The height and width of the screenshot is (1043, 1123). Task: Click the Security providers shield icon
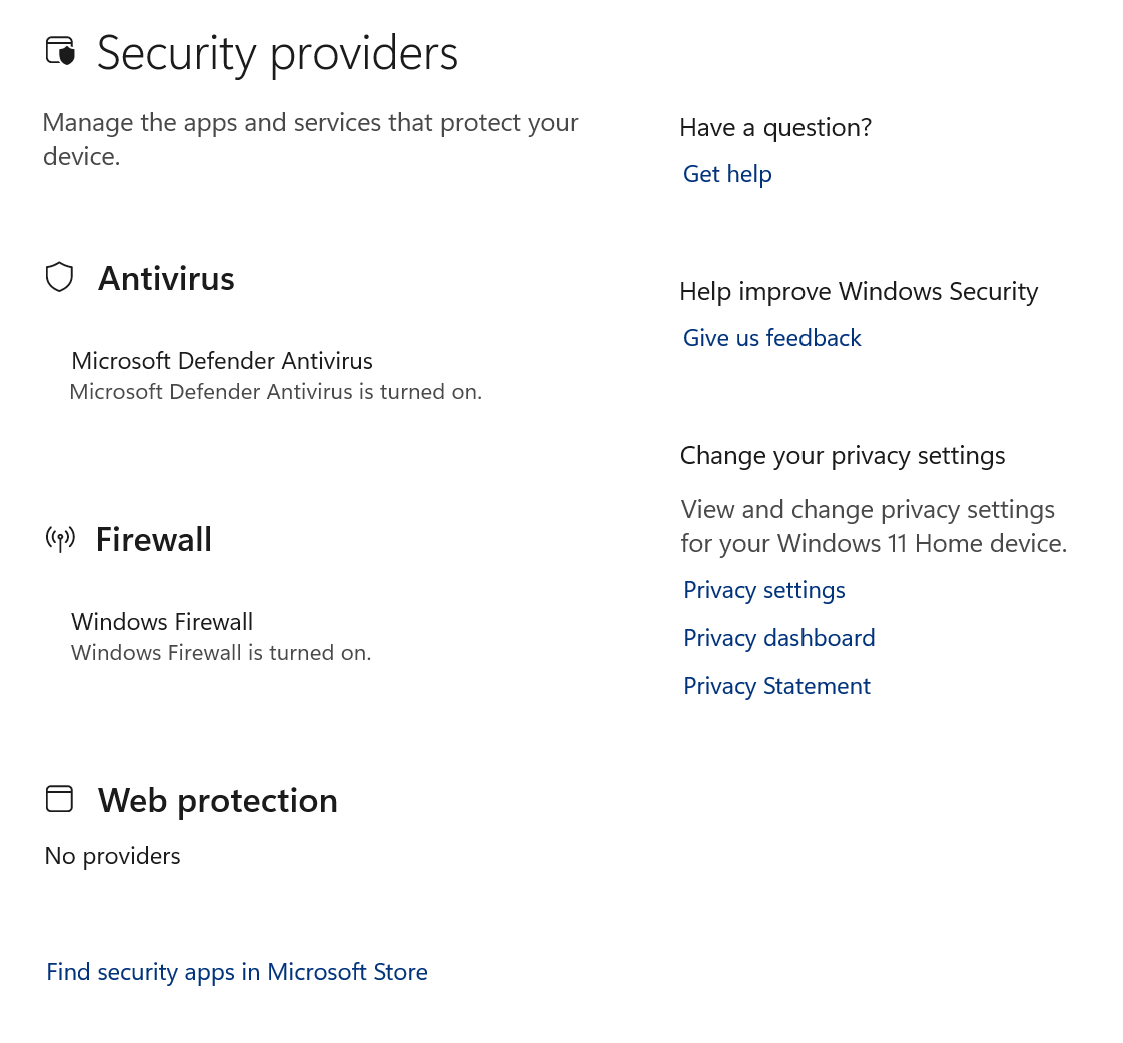tap(61, 51)
